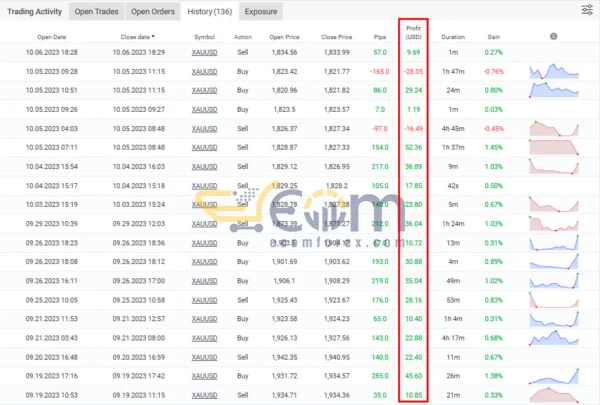Image resolution: width=600 pixels, height=405 pixels.
Task: View sparkline chart for 4h 17m trade
Action: tap(554, 338)
